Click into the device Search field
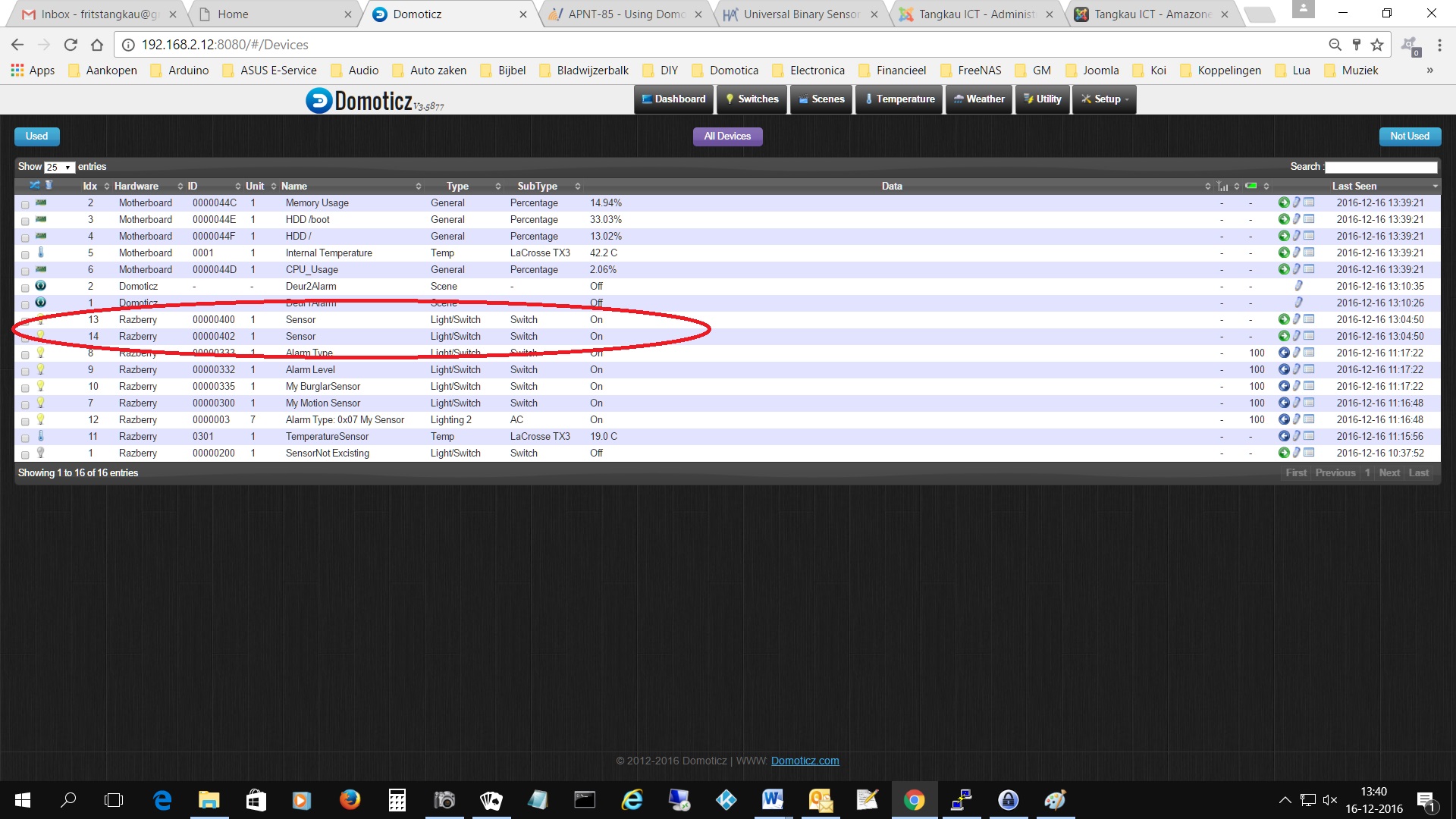The width and height of the screenshot is (1456, 819). click(x=1380, y=167)
